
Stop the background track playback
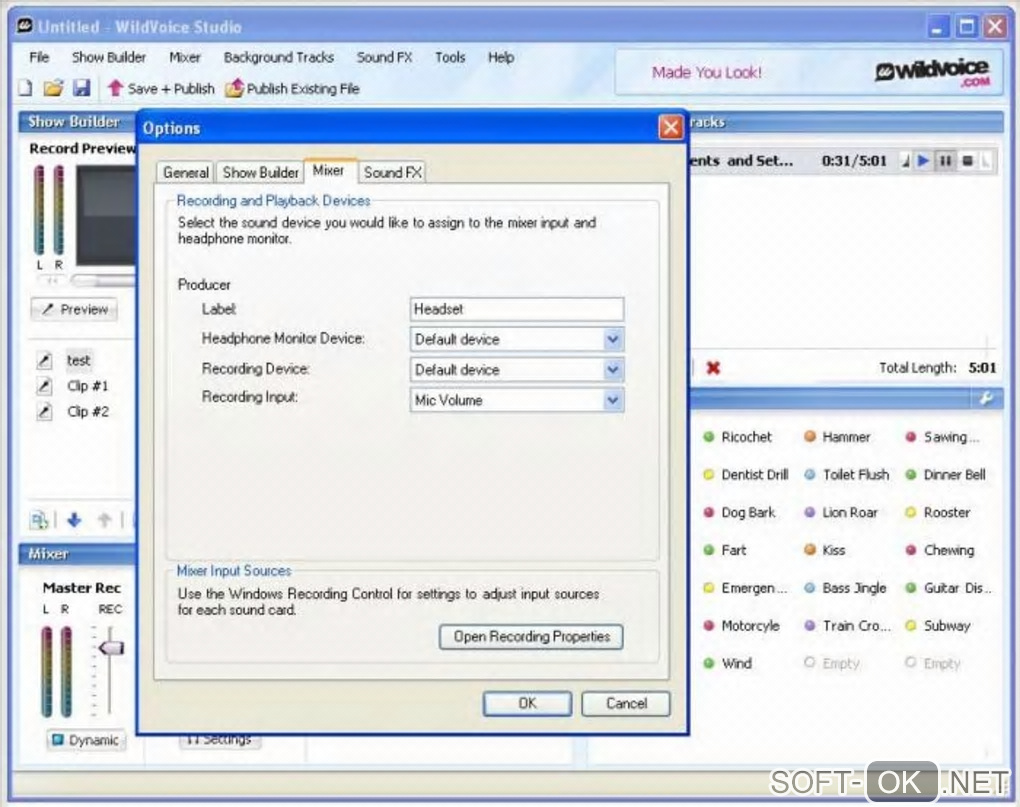(967, 161)
